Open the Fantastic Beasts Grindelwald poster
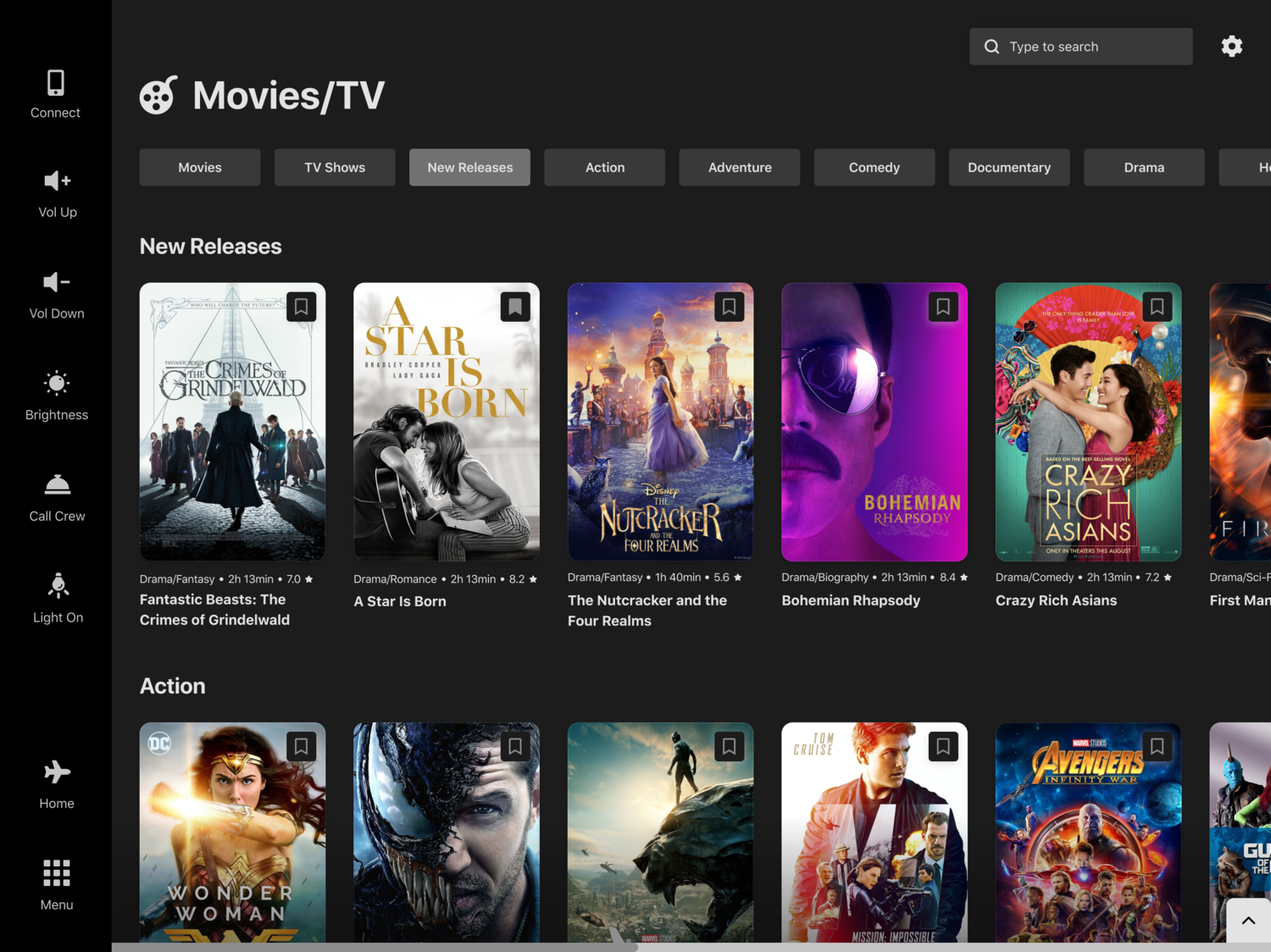The width and height of the screenshot is (1271, 952). [x=233, y=422]
